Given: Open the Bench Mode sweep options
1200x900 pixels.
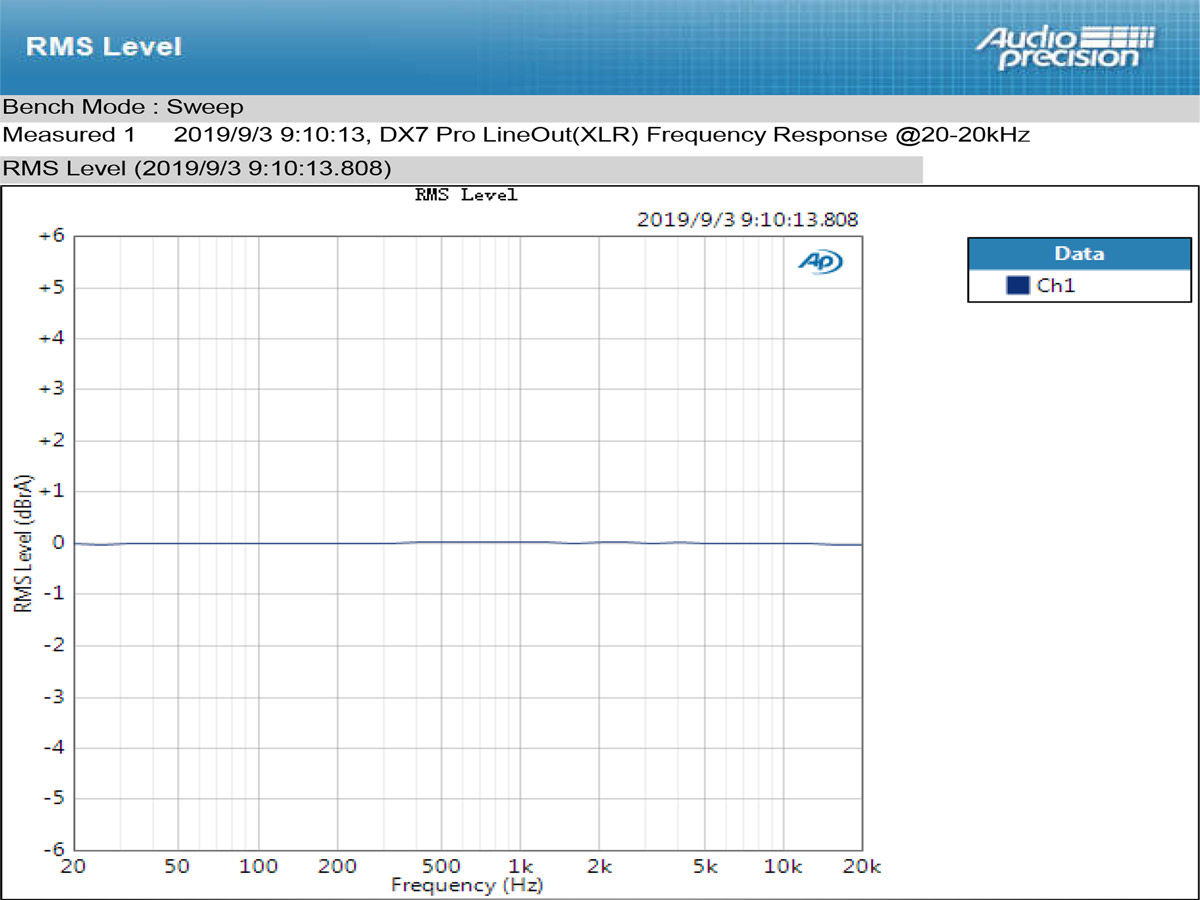Looking at the screenshot, I should [x=122, y=106].
